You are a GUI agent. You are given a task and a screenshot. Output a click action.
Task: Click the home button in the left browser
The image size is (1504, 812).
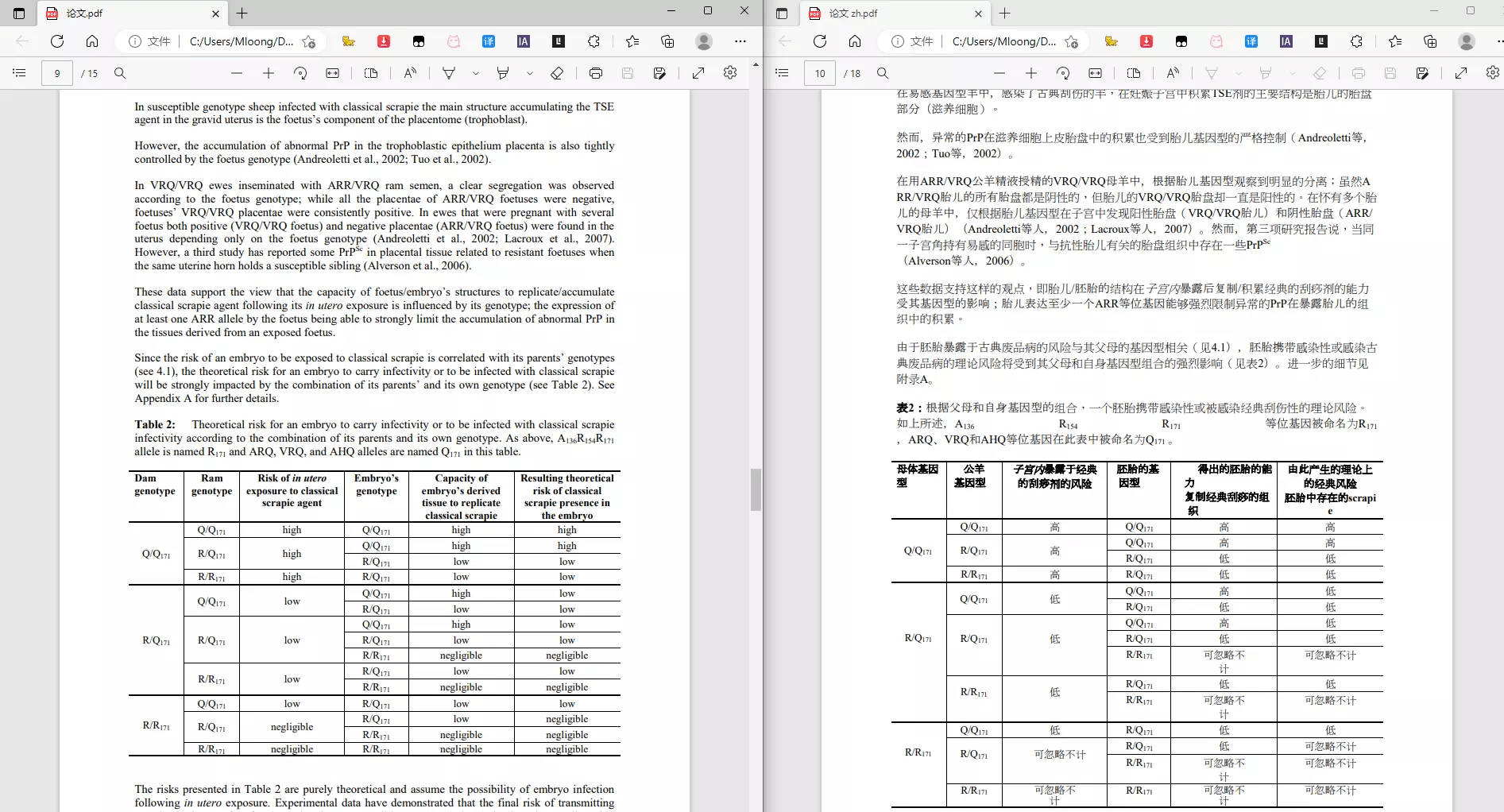click(92, 41)
